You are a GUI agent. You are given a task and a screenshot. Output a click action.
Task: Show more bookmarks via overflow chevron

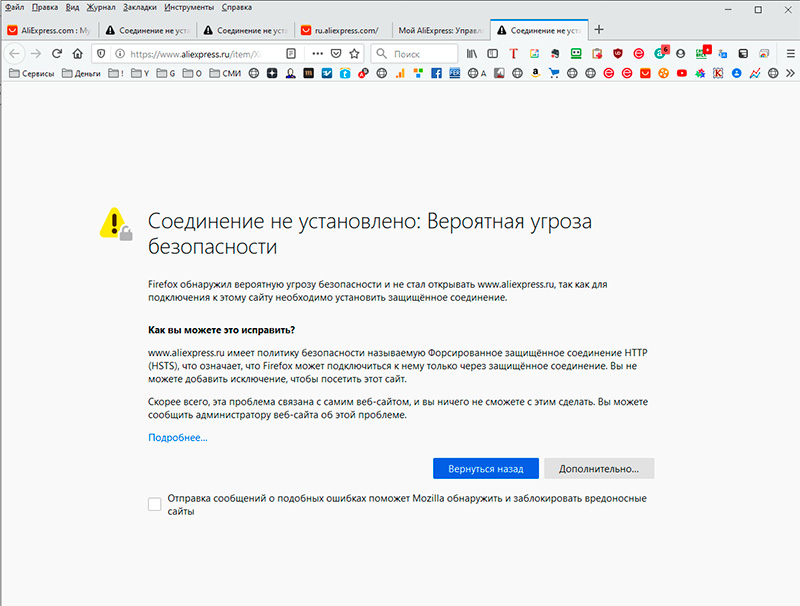click(x=787, y=73)
